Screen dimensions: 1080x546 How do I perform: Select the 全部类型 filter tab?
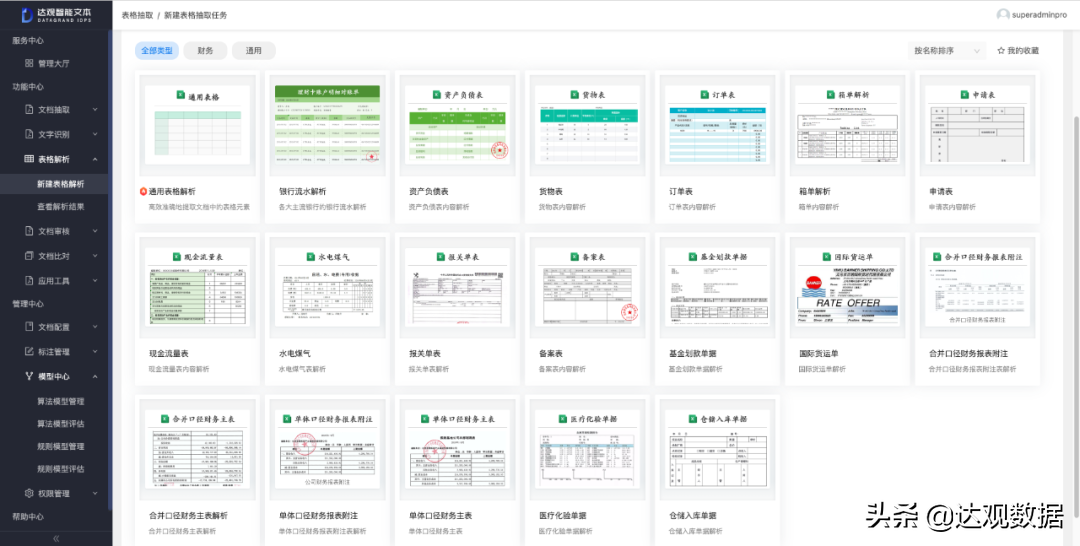[157, 50]
